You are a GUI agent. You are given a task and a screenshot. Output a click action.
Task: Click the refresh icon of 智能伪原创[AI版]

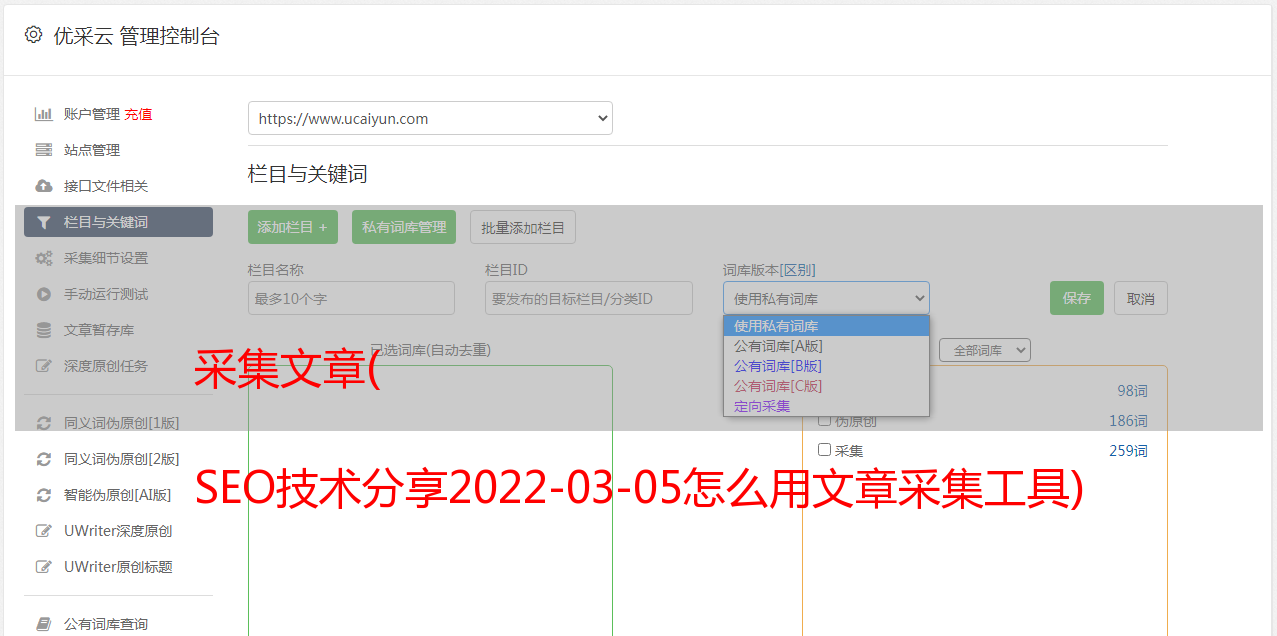click(x=43, y=495)
